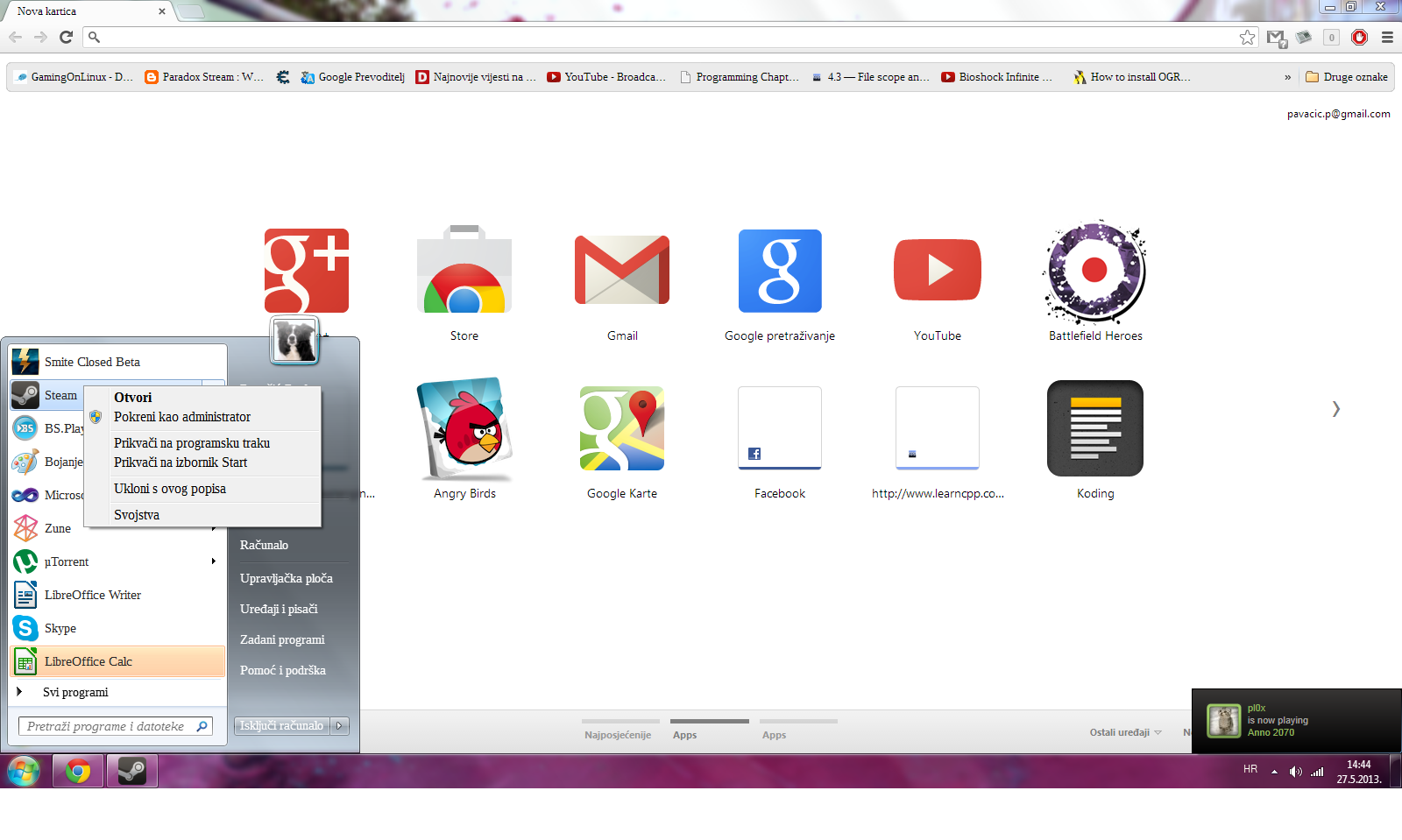Click the Steam taskbar icon
The height and width of the screenshot is (840, 1402).
click(x=132, y=771)
